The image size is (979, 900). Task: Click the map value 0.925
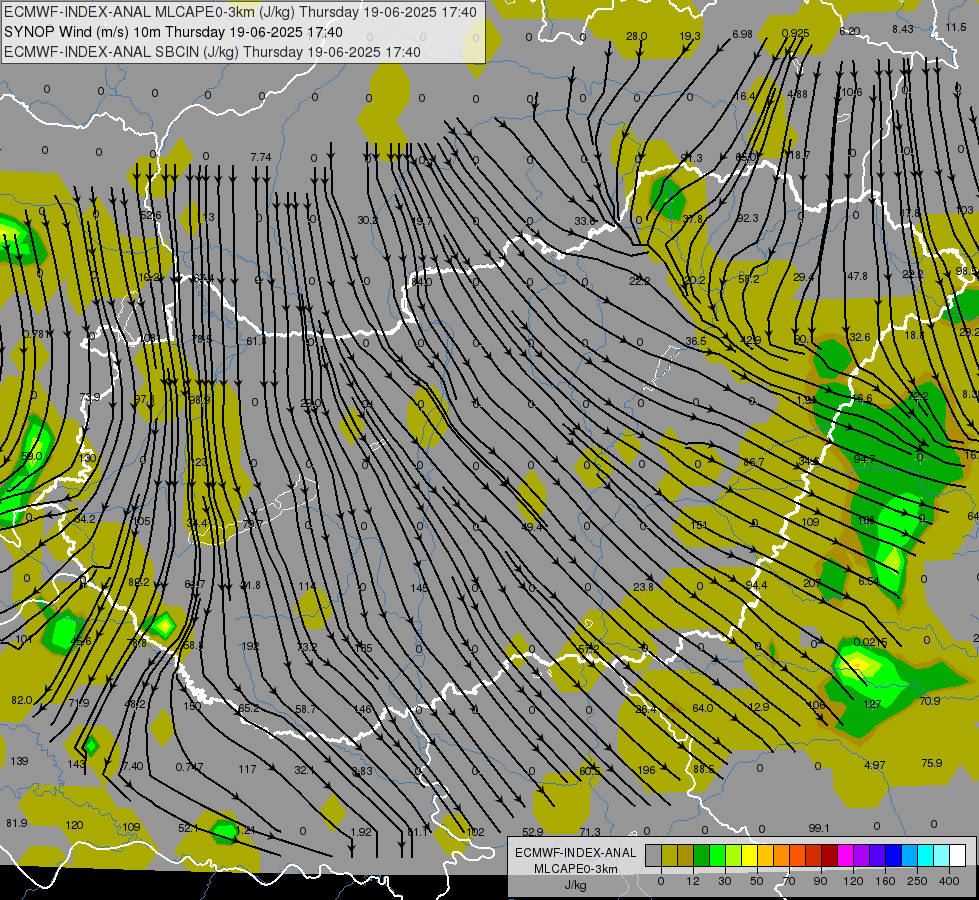tap(795, 33)
